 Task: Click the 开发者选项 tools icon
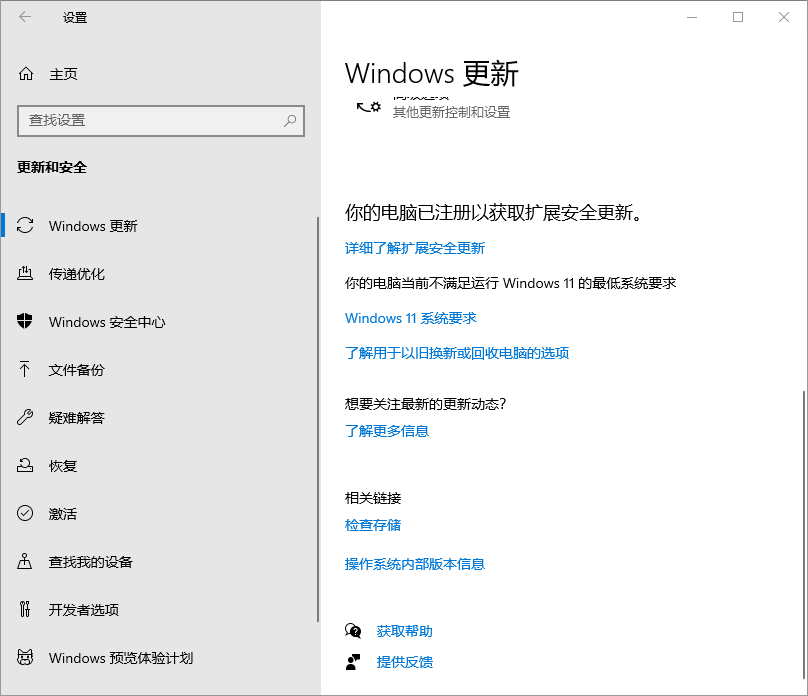tap(25, 609)
